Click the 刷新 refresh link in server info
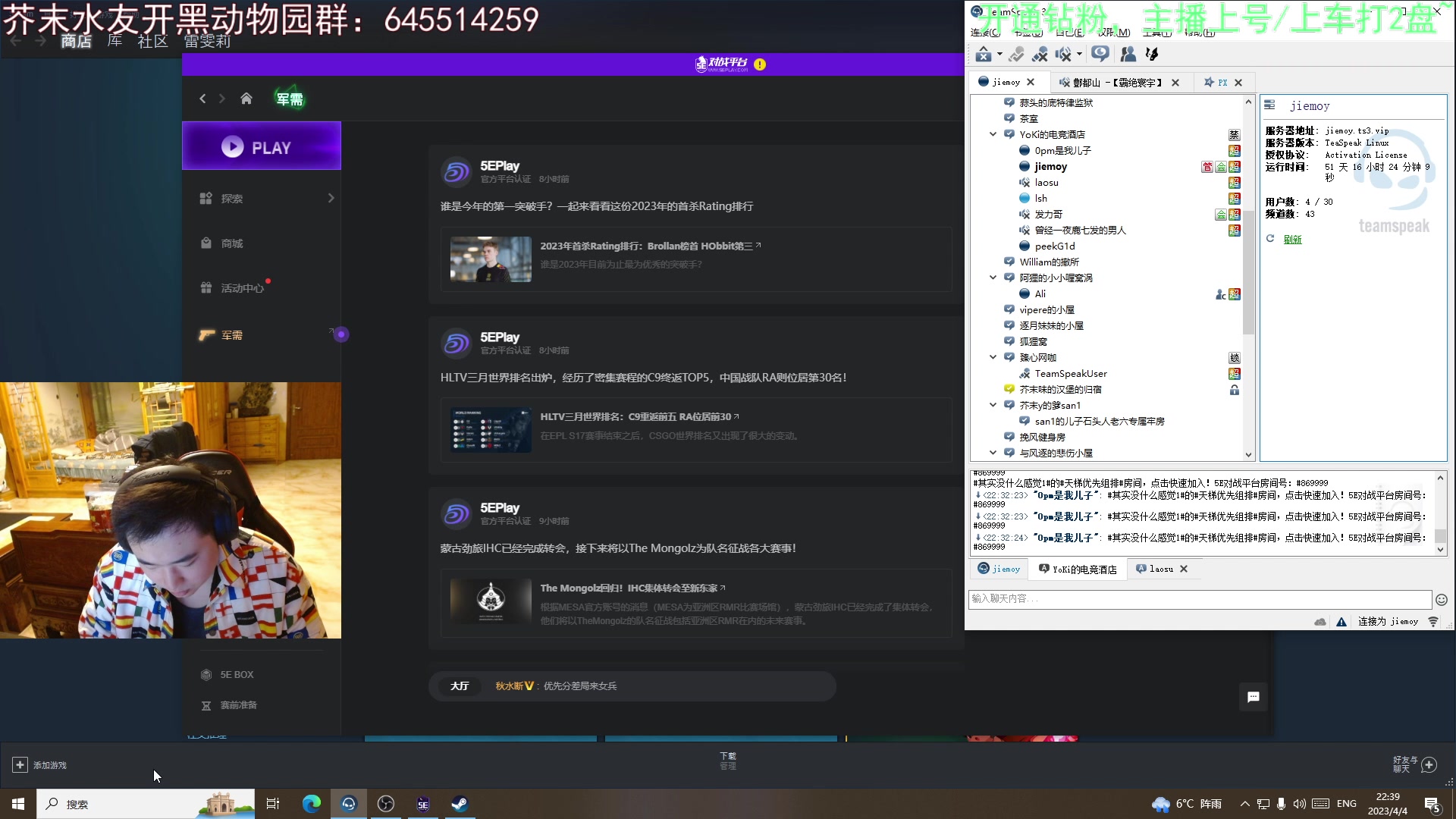 click(x=1292, y=240)
